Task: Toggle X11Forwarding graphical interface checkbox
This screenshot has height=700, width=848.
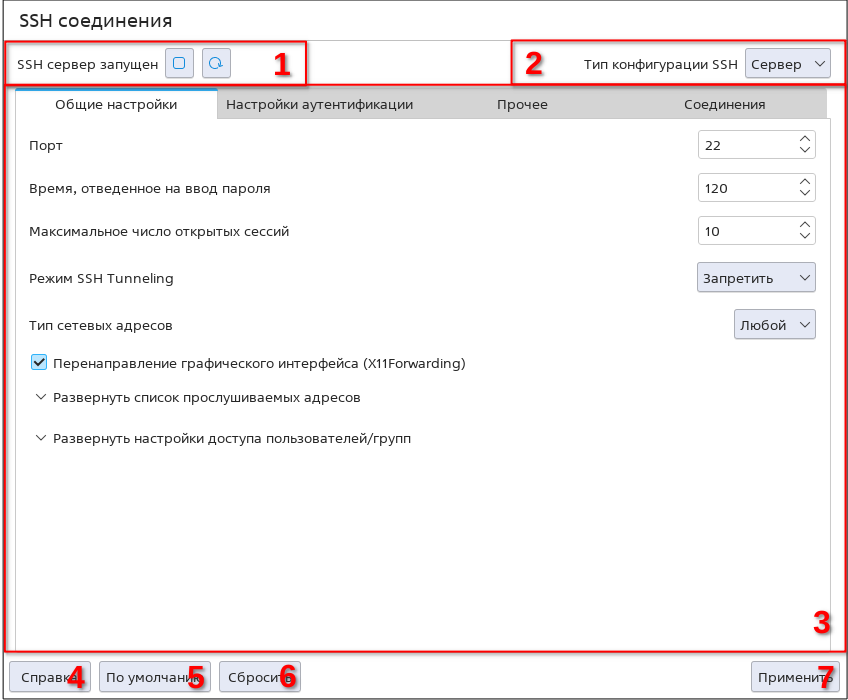Action: click(x=39, y=363)
